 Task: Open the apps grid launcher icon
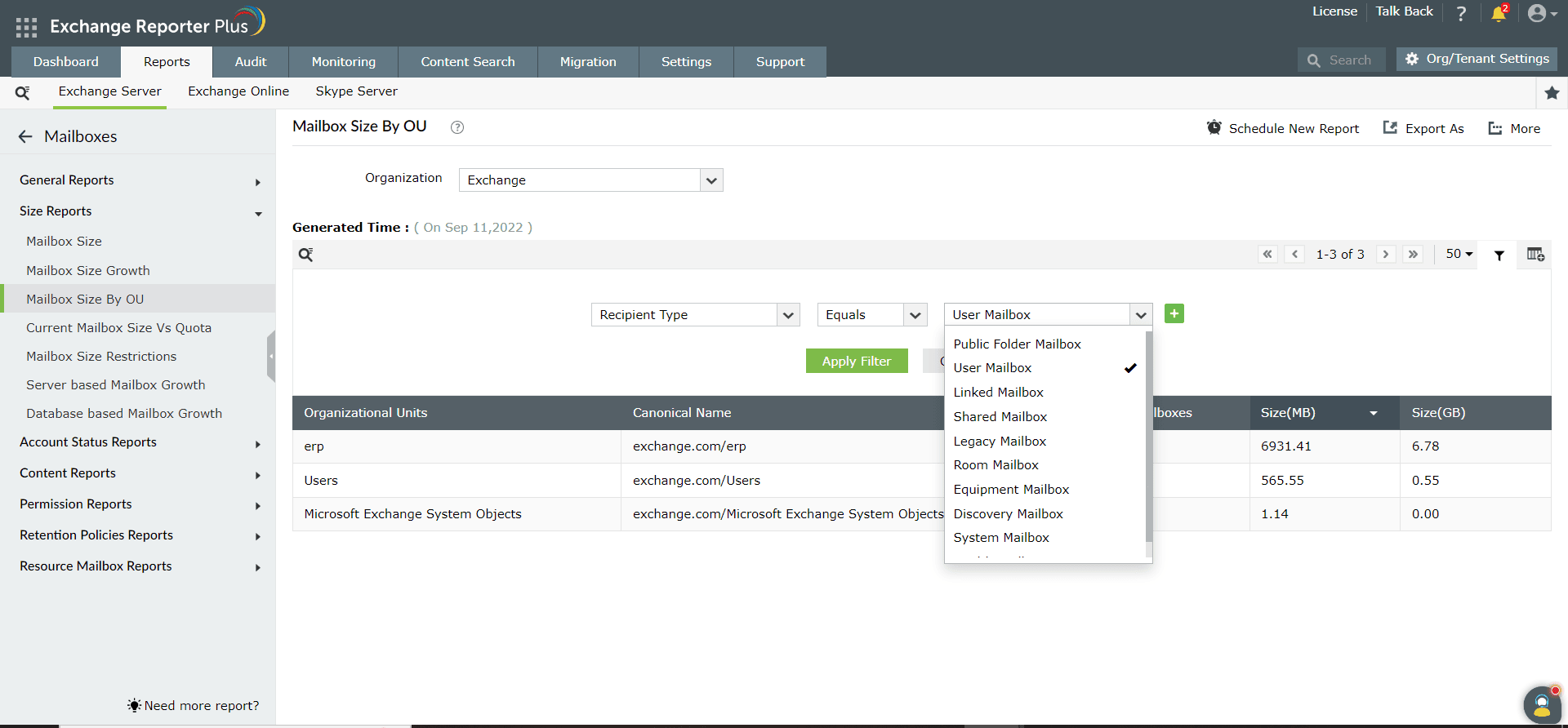26,27
